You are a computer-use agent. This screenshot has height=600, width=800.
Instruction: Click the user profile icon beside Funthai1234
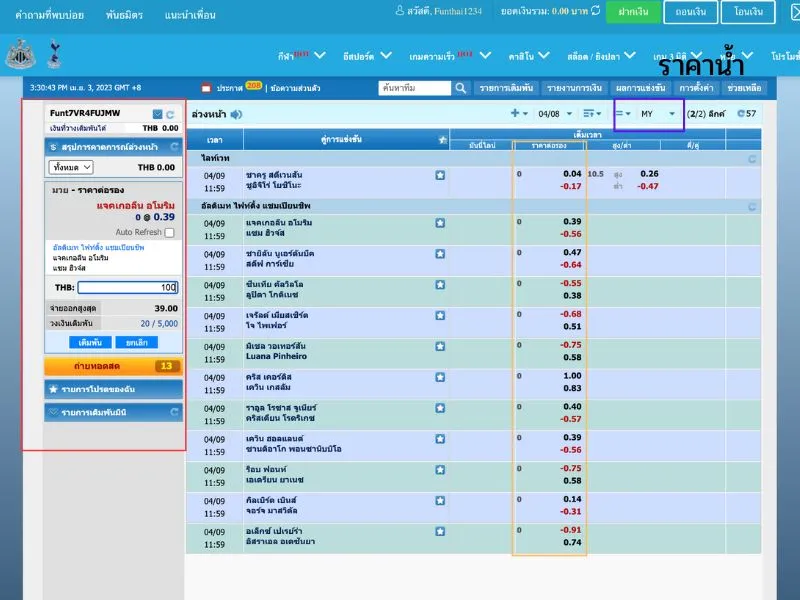[x=400, y=10]
